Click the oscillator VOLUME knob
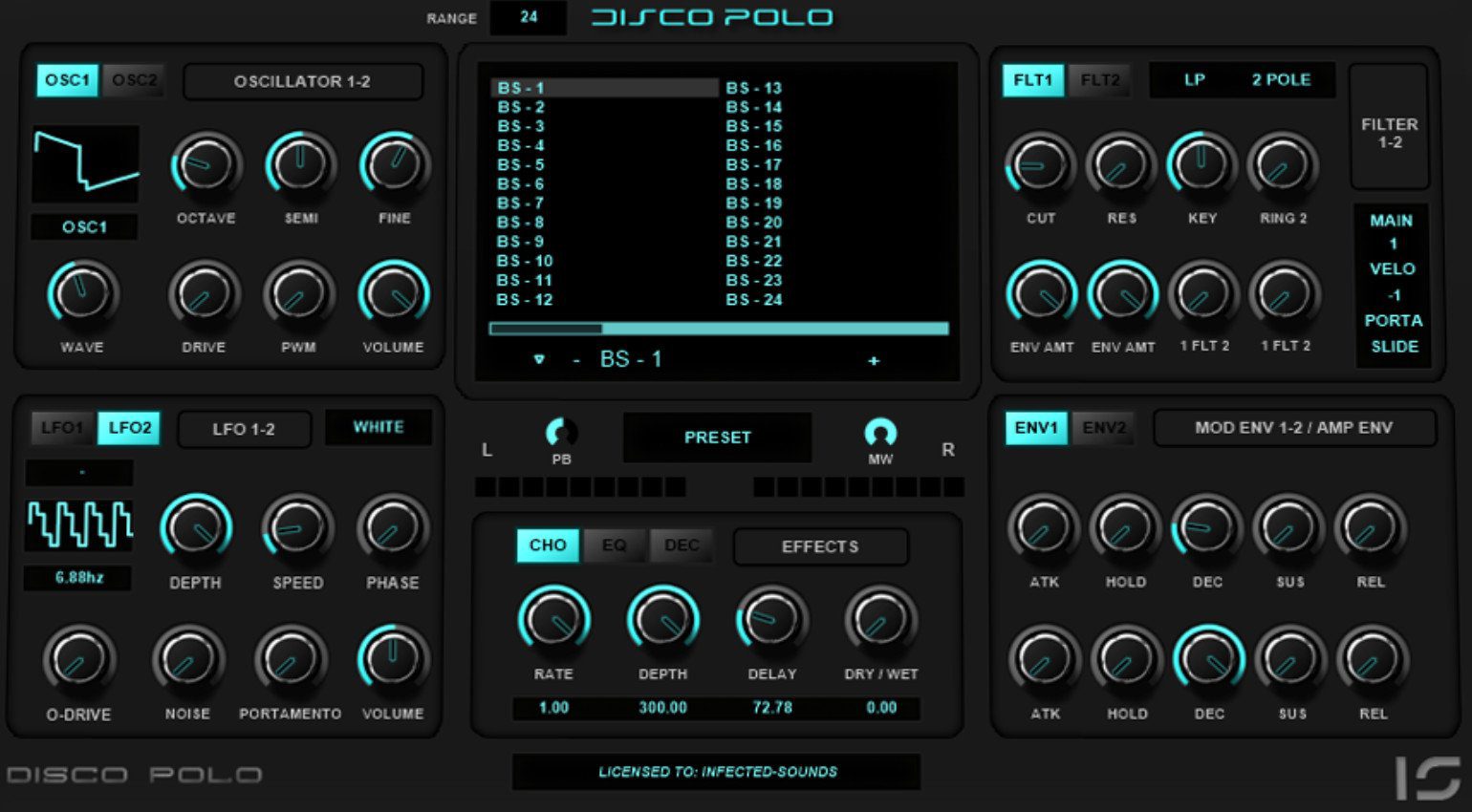The height and width of the screenshot is (812, 1472). click(393, 294)
